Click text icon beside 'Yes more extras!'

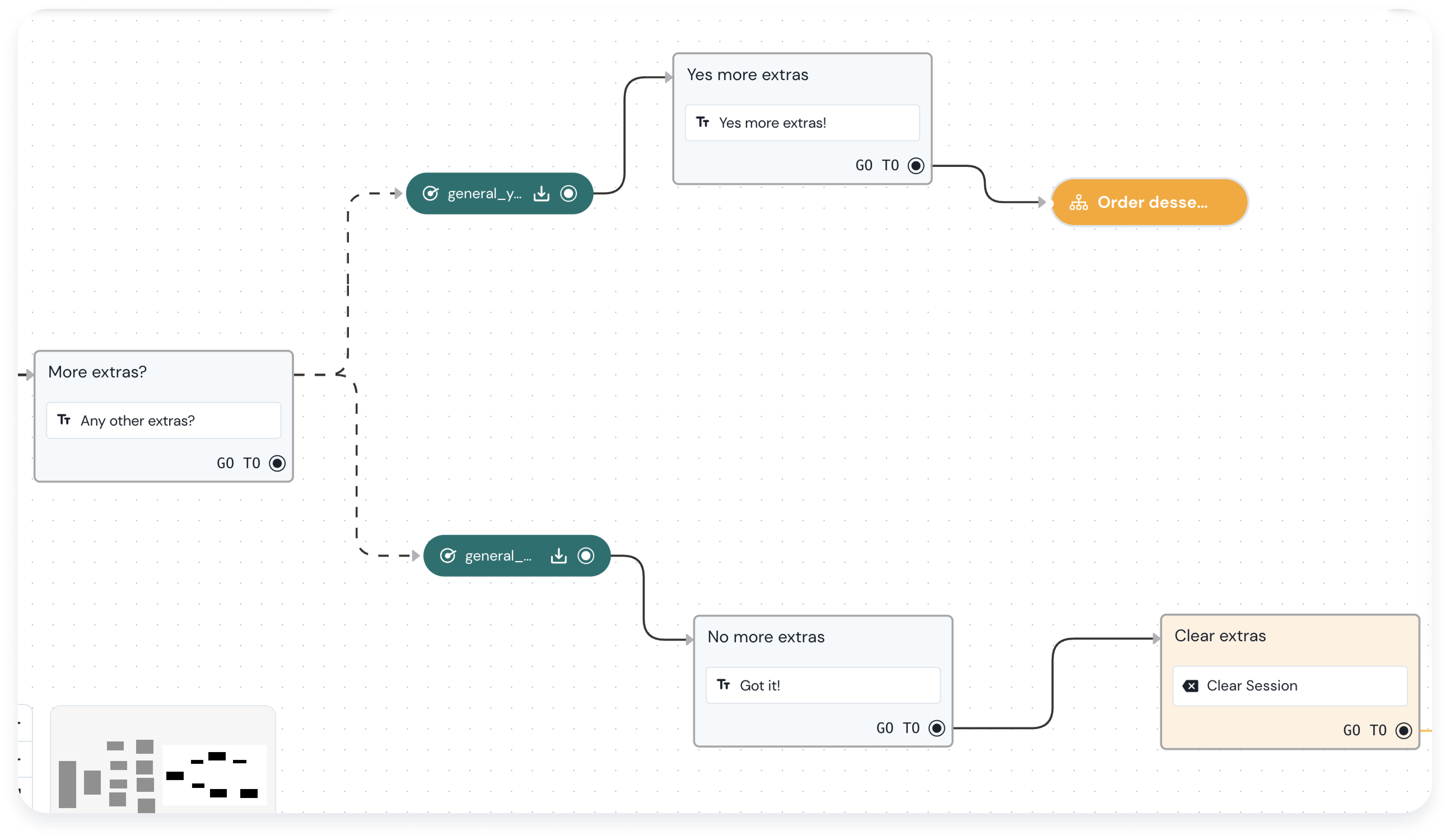click(x=703, y=122)
